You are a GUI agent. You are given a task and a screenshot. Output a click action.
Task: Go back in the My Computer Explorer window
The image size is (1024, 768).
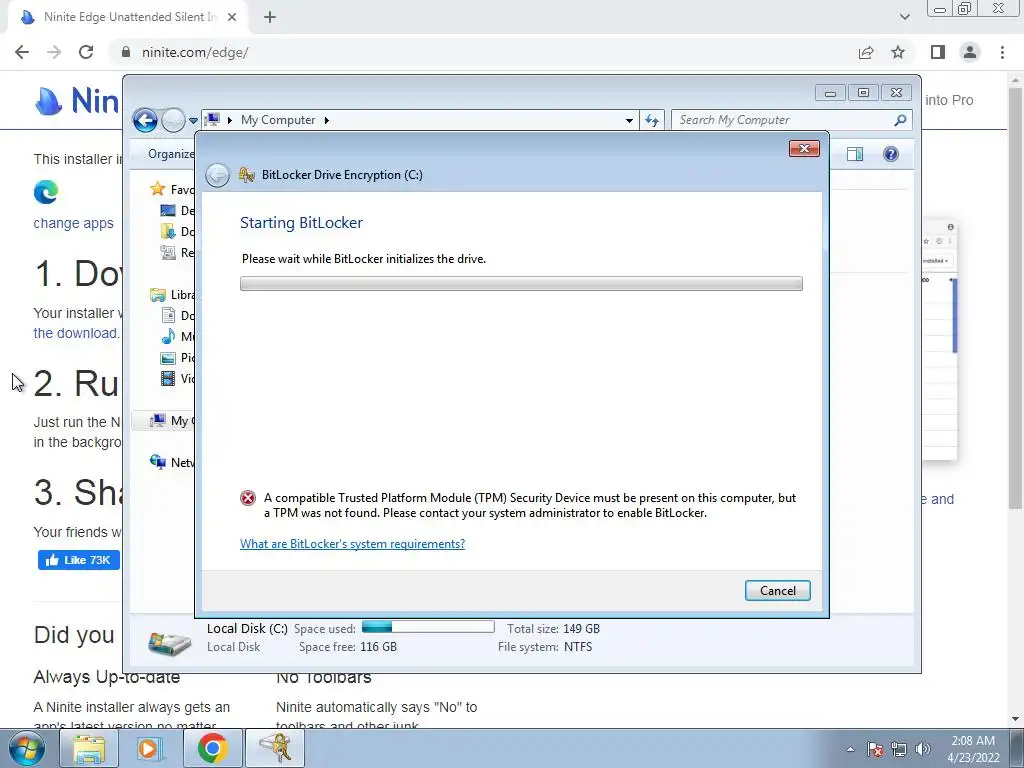coord(145,120)
